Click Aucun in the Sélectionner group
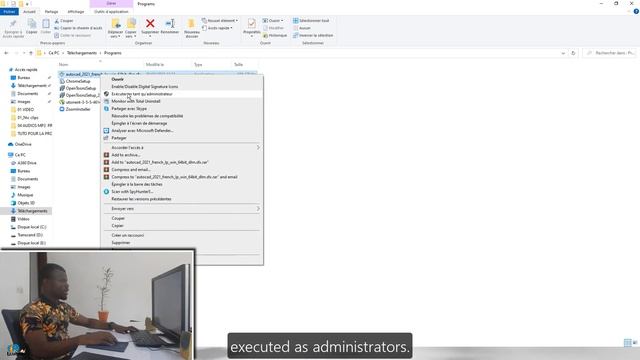640x360 pixels. pos(302,28)
